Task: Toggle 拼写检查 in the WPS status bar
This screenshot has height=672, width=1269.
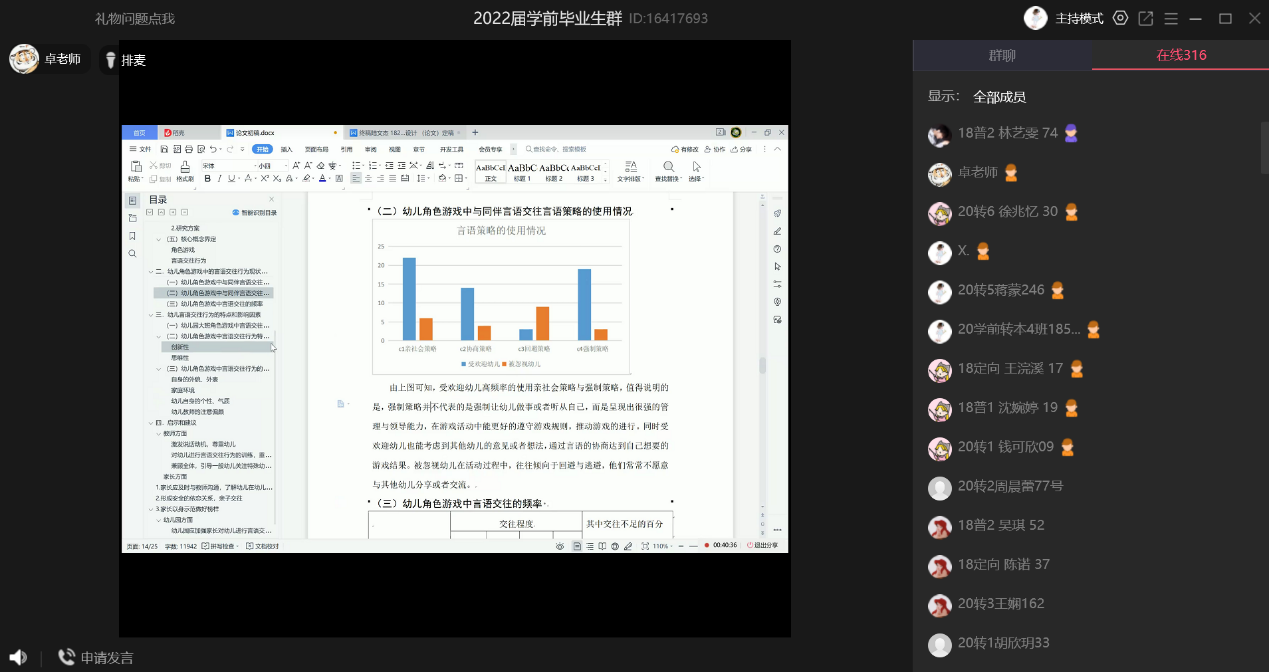Action: point(225,546)
